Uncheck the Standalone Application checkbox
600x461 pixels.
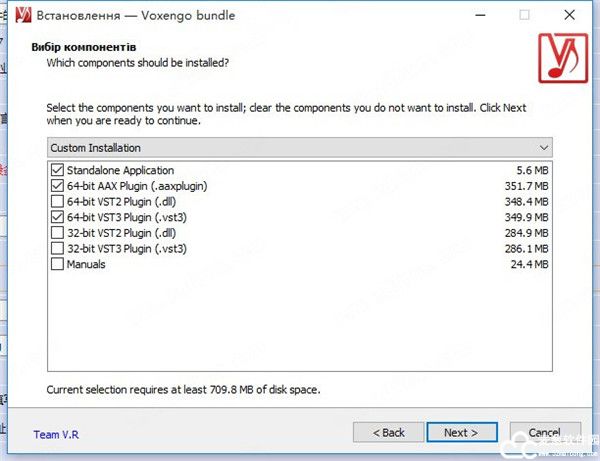[x=56, y=170]
